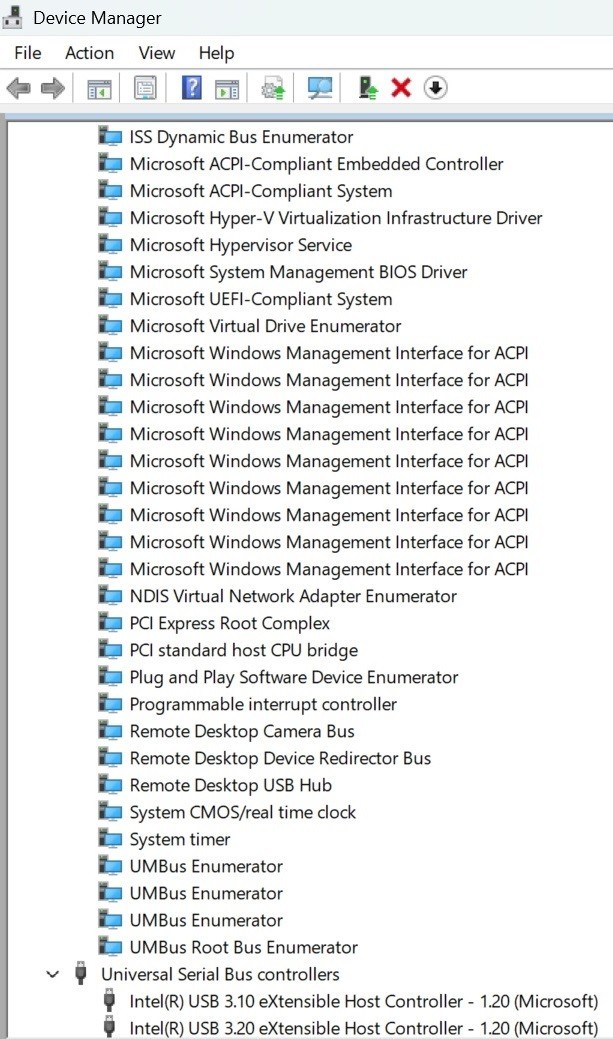Collapse Universal Serial Bus controllers chevron

coord(53,974)
